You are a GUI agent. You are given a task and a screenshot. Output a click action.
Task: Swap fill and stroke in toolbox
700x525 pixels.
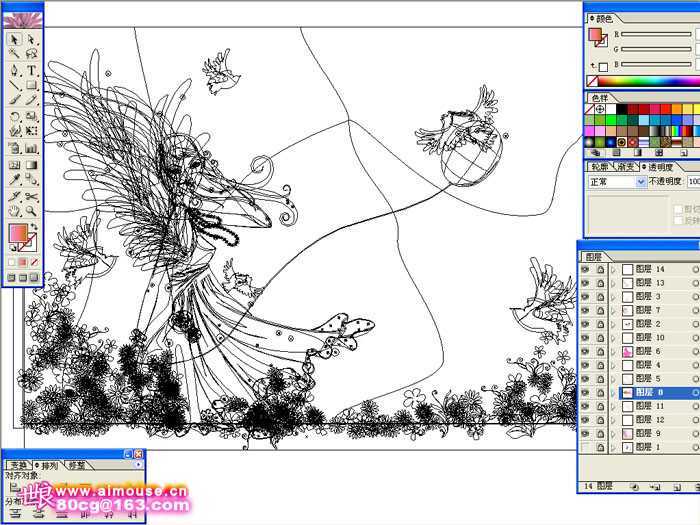[34, 227]
